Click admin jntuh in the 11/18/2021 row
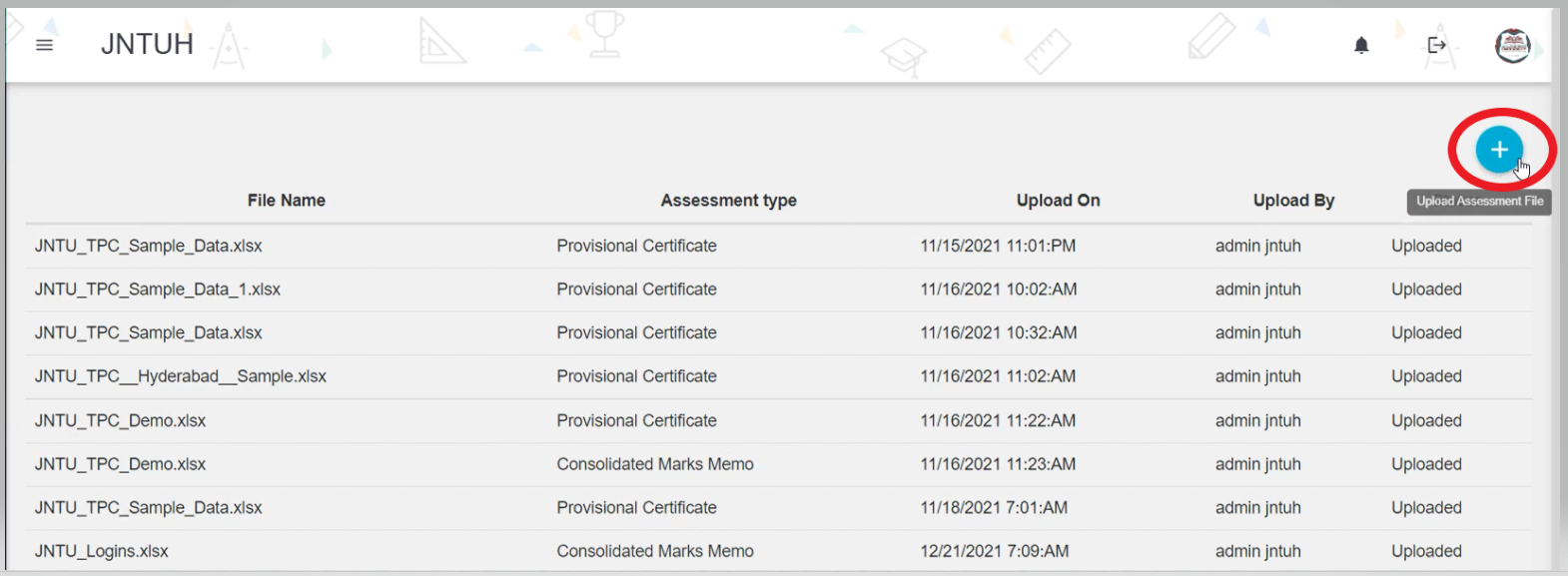1568x576 pixels. point(1257,507)
